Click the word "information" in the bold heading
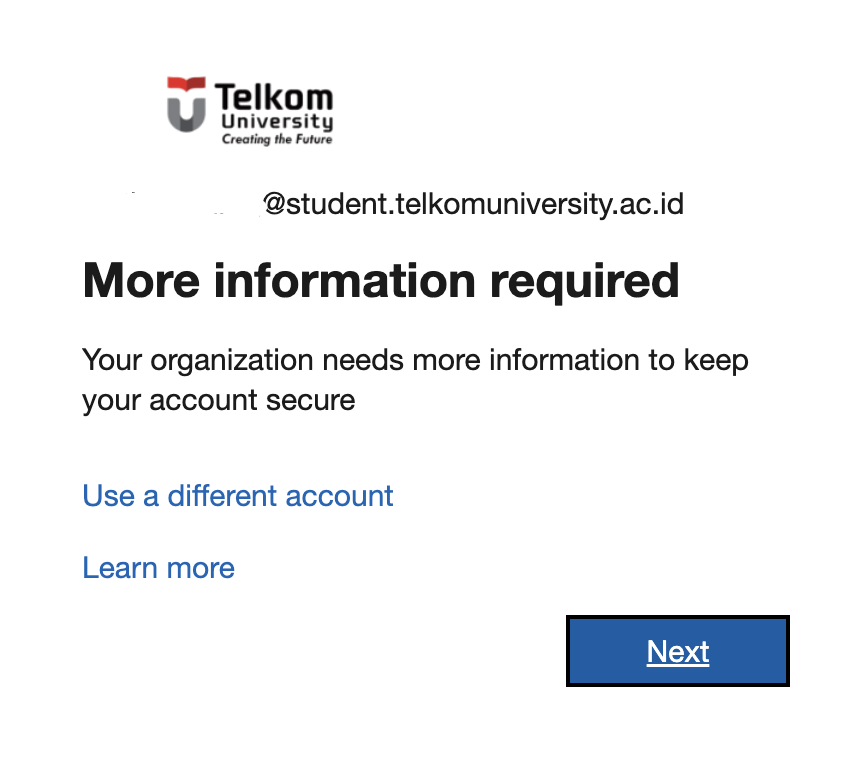Viewport: 856px width, 760px height. point(345,281)
